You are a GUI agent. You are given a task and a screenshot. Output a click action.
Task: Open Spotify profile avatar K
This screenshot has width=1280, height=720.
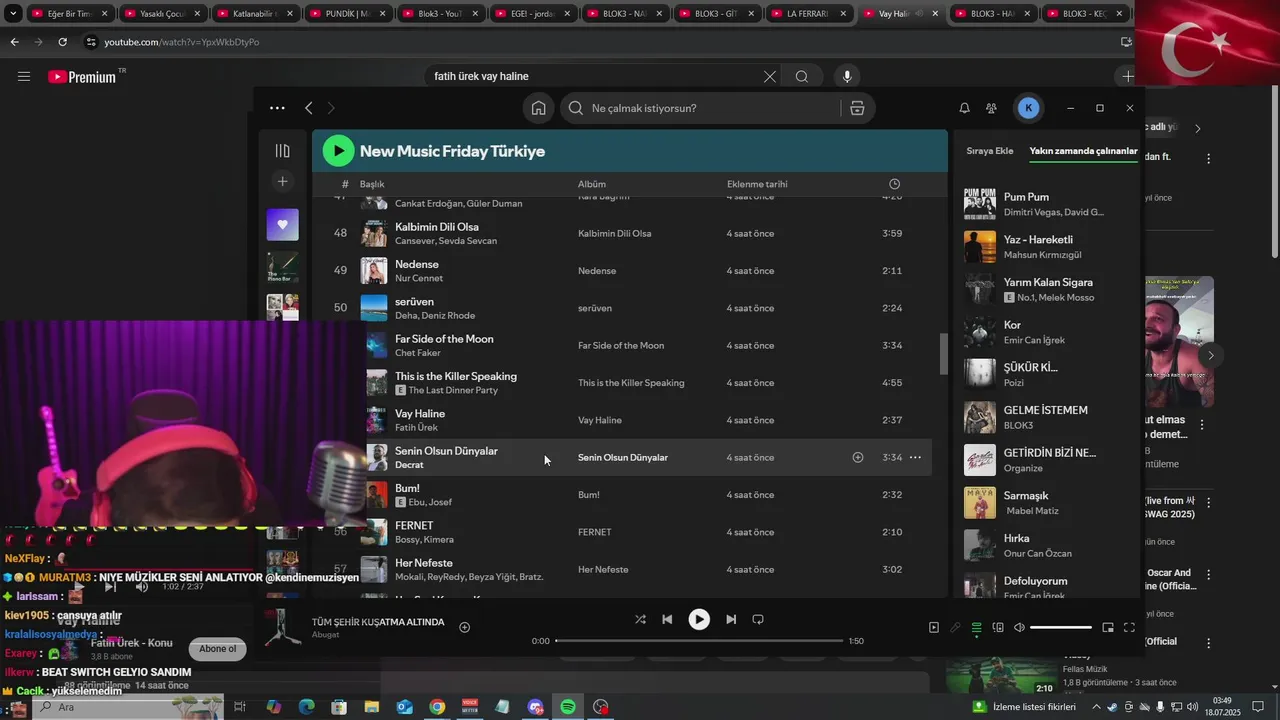pos(1028,108)
